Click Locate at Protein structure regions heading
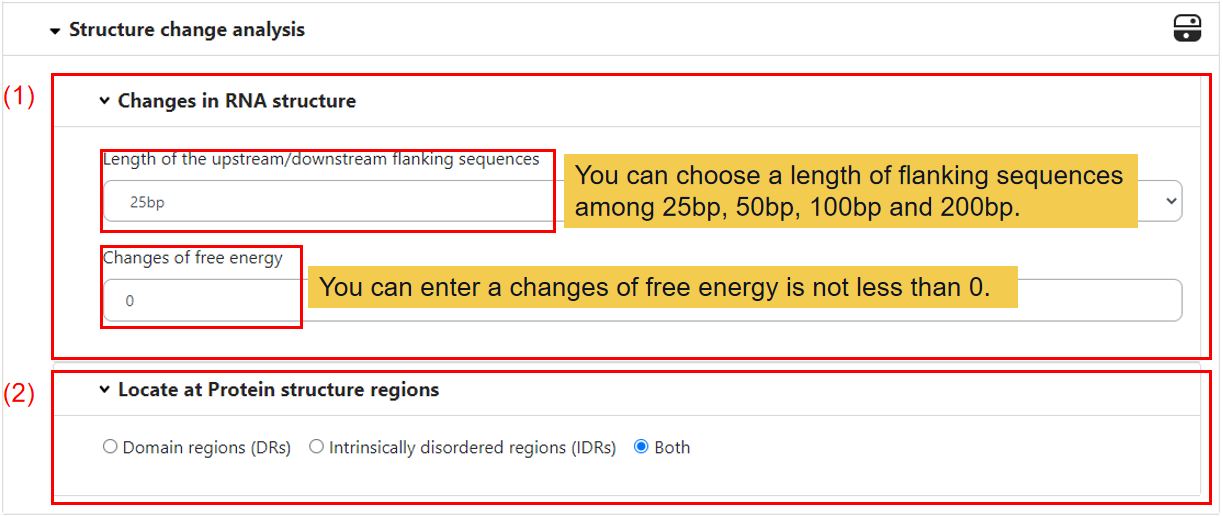The height and width of the screenshot is (516, 1223). [x=278, y=390]
